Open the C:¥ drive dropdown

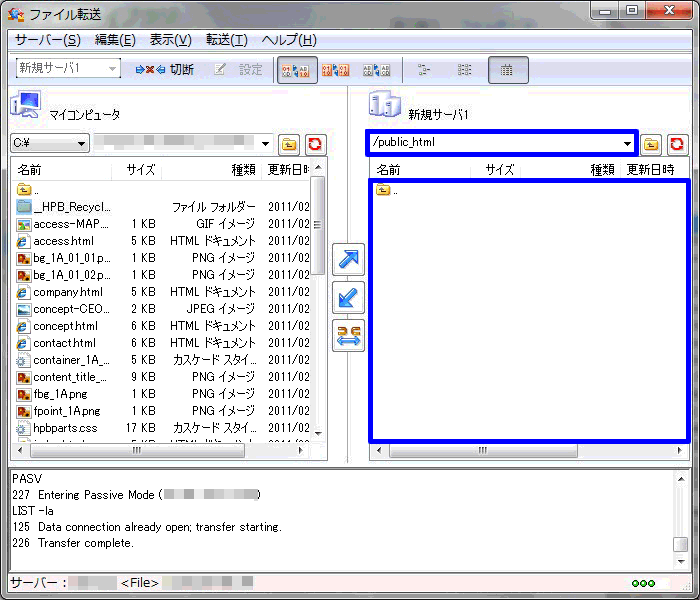pos(49,143)
